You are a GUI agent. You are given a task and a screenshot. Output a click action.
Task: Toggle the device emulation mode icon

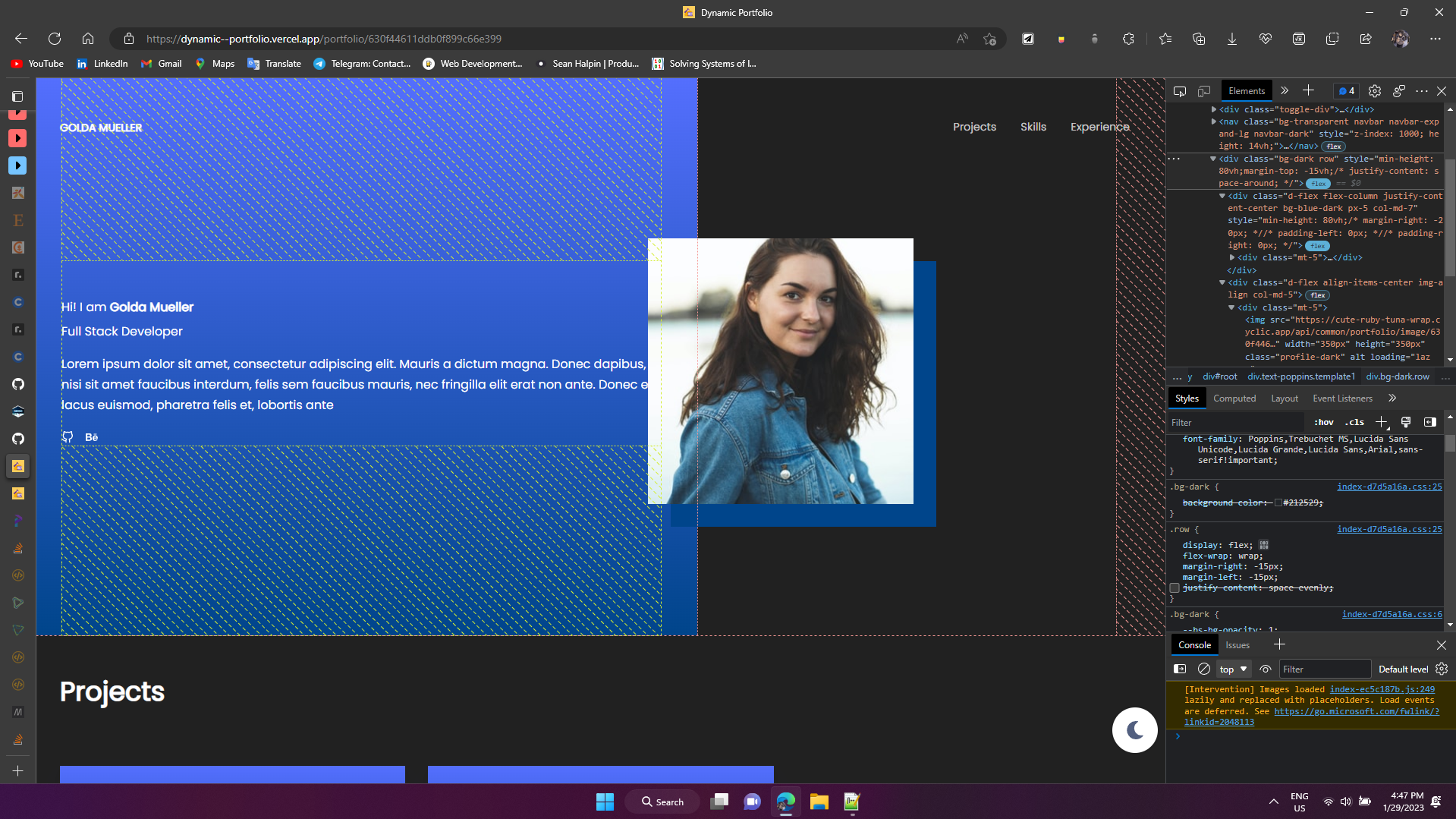tap(1203, 90)
